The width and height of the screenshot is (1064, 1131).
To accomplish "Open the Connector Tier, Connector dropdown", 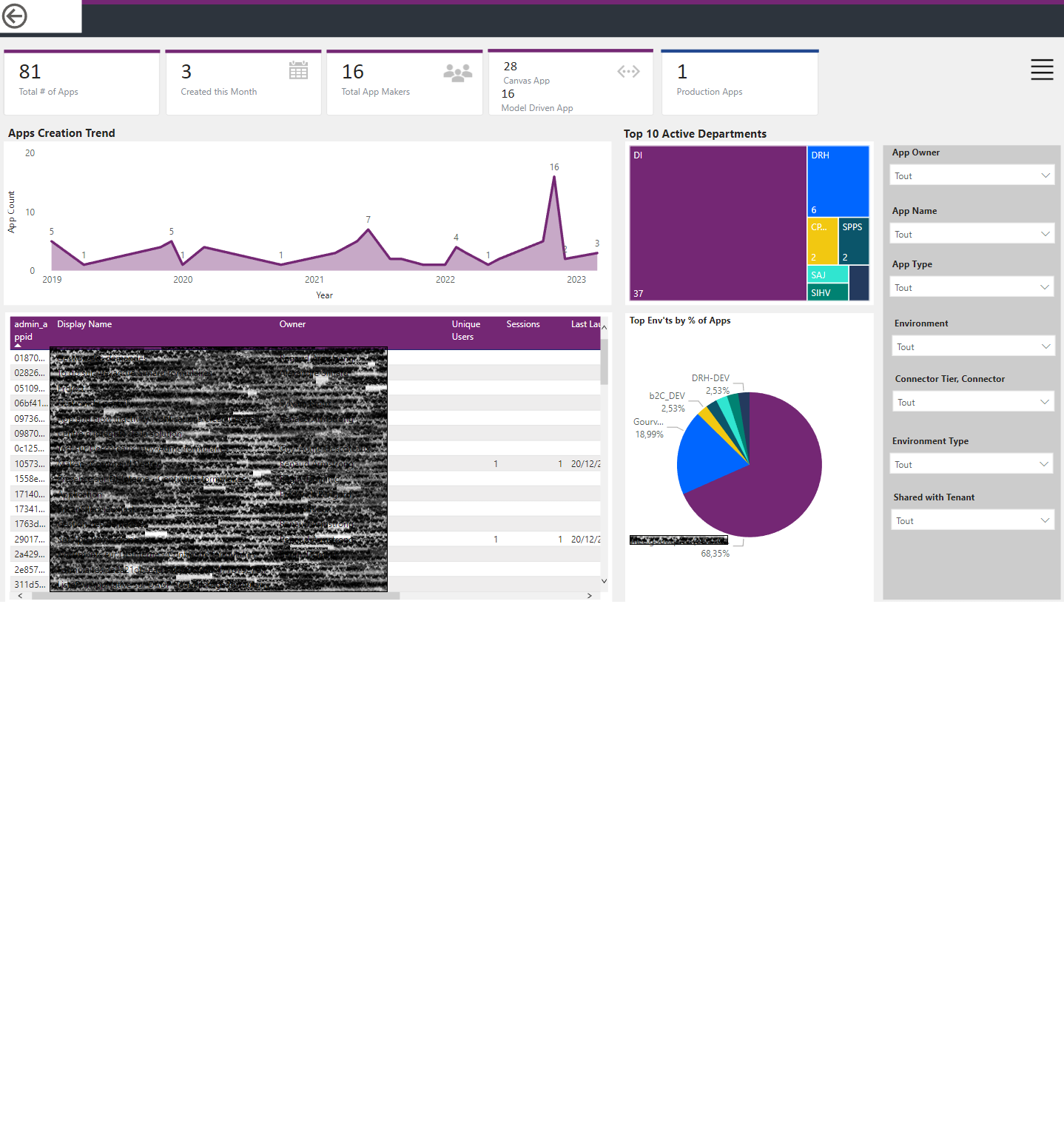I will click(973, 402).
